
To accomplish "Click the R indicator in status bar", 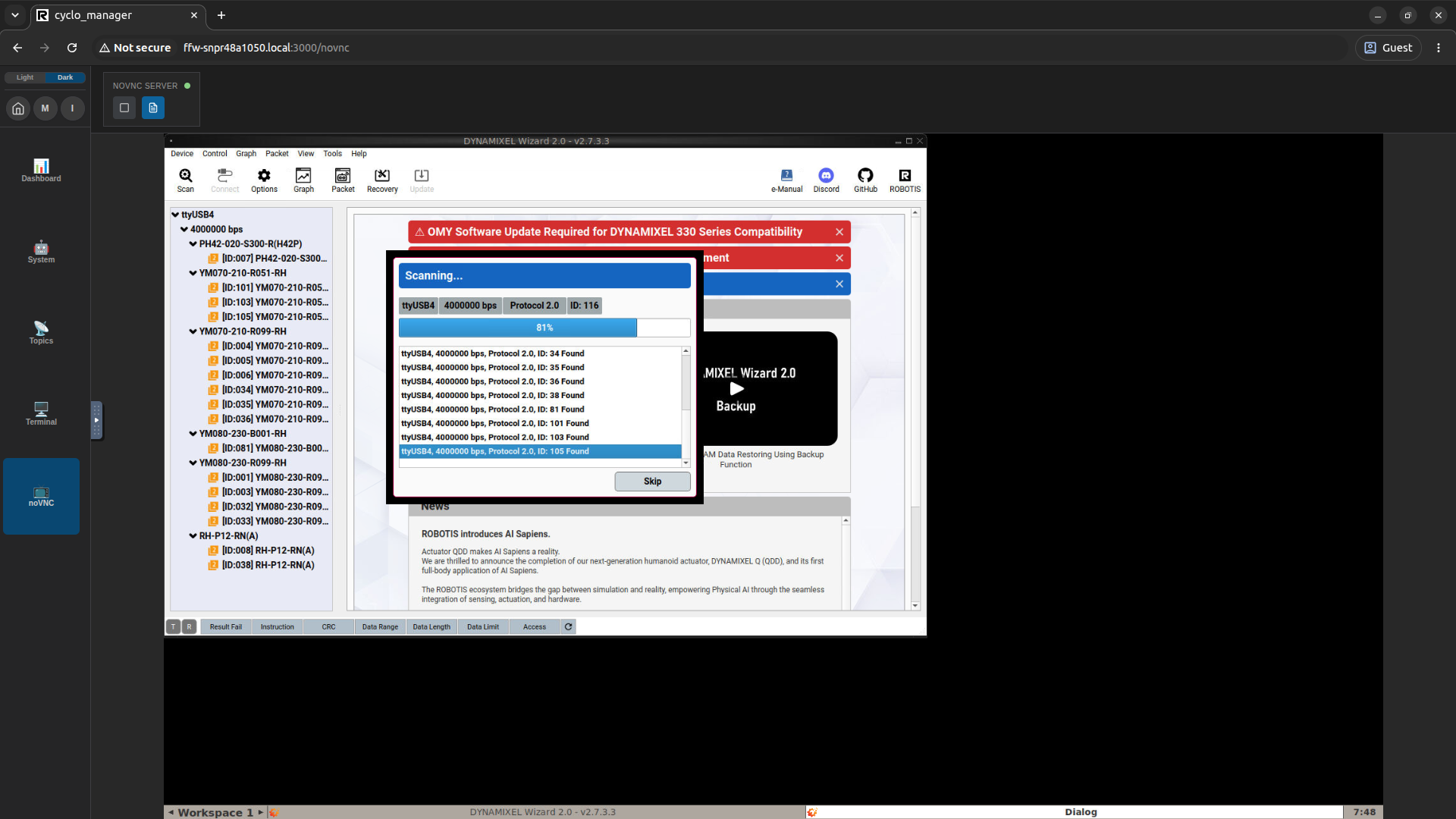I will pyautogui.click(x=189, y=626).
